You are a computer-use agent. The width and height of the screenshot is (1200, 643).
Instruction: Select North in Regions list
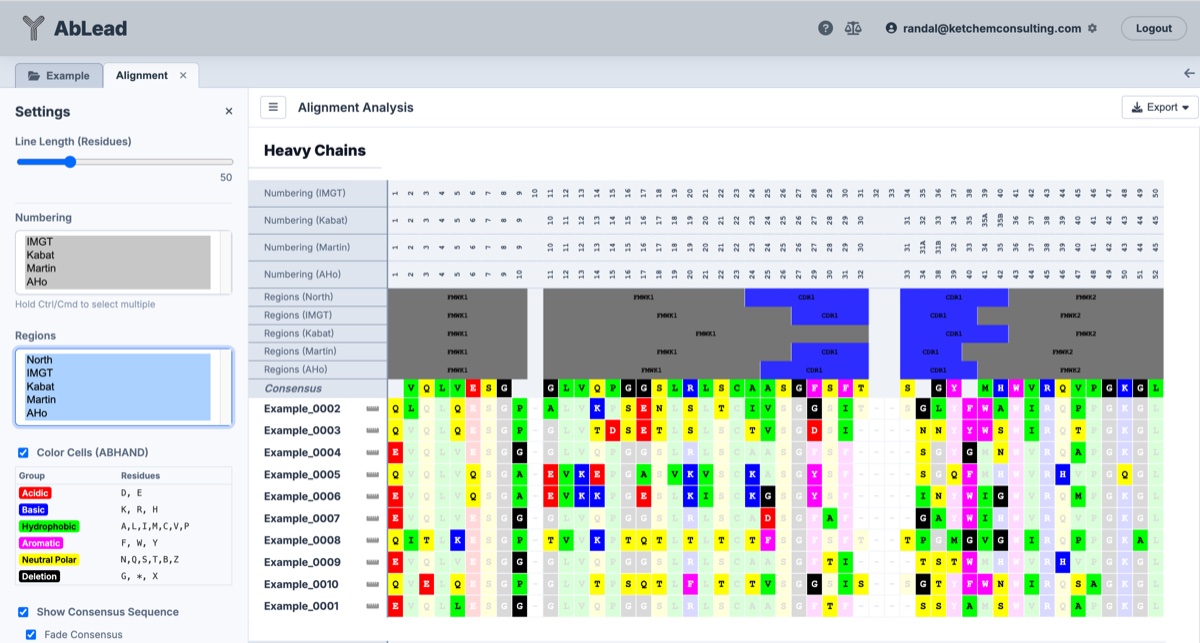tap(39, 360)
